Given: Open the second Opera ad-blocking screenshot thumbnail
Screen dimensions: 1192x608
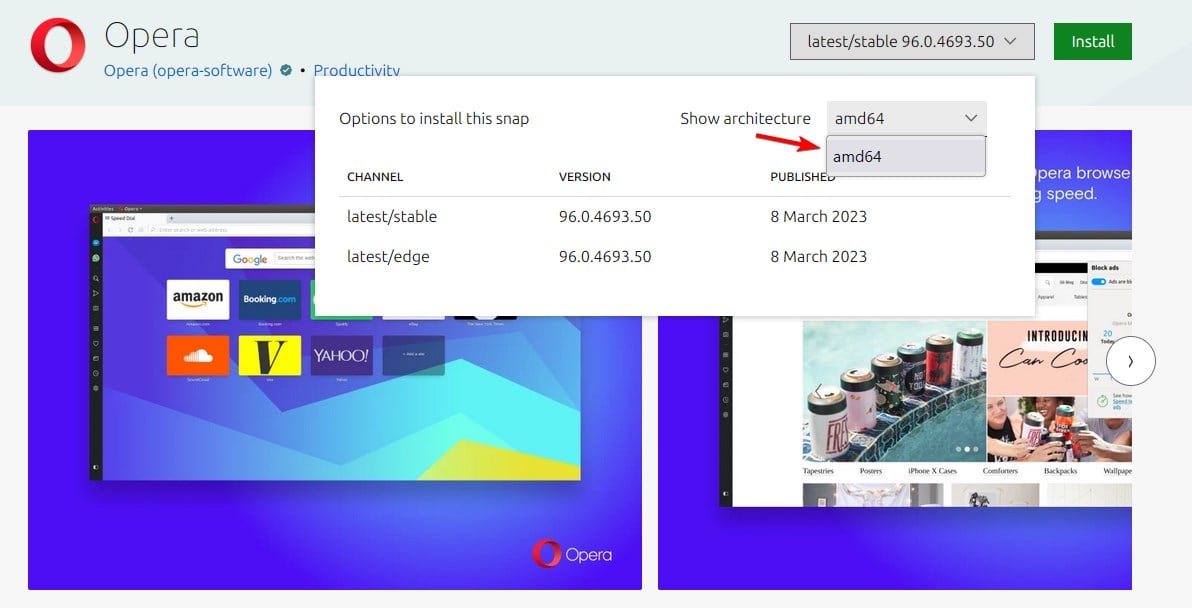Looking at the screenshot, I should click(895, 359).
